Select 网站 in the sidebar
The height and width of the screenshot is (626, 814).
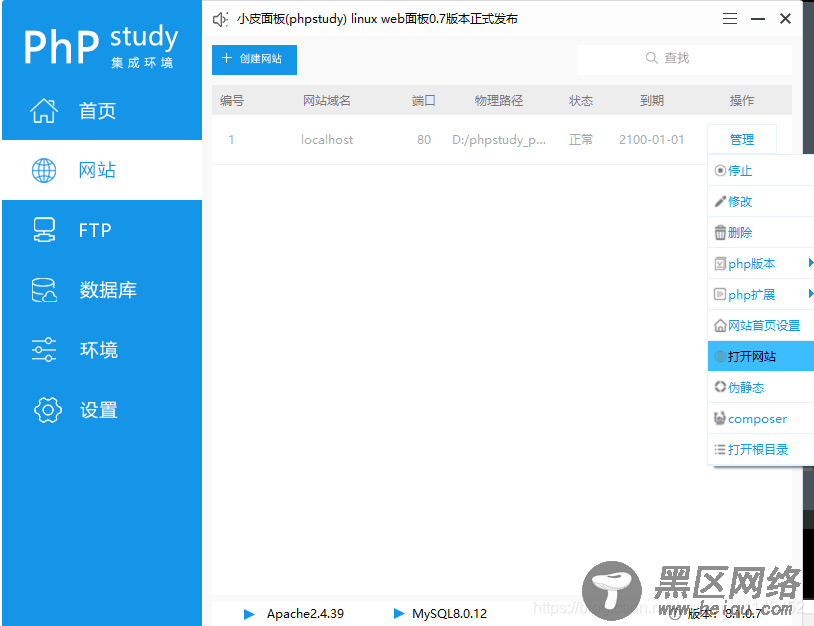coord(102,170)
